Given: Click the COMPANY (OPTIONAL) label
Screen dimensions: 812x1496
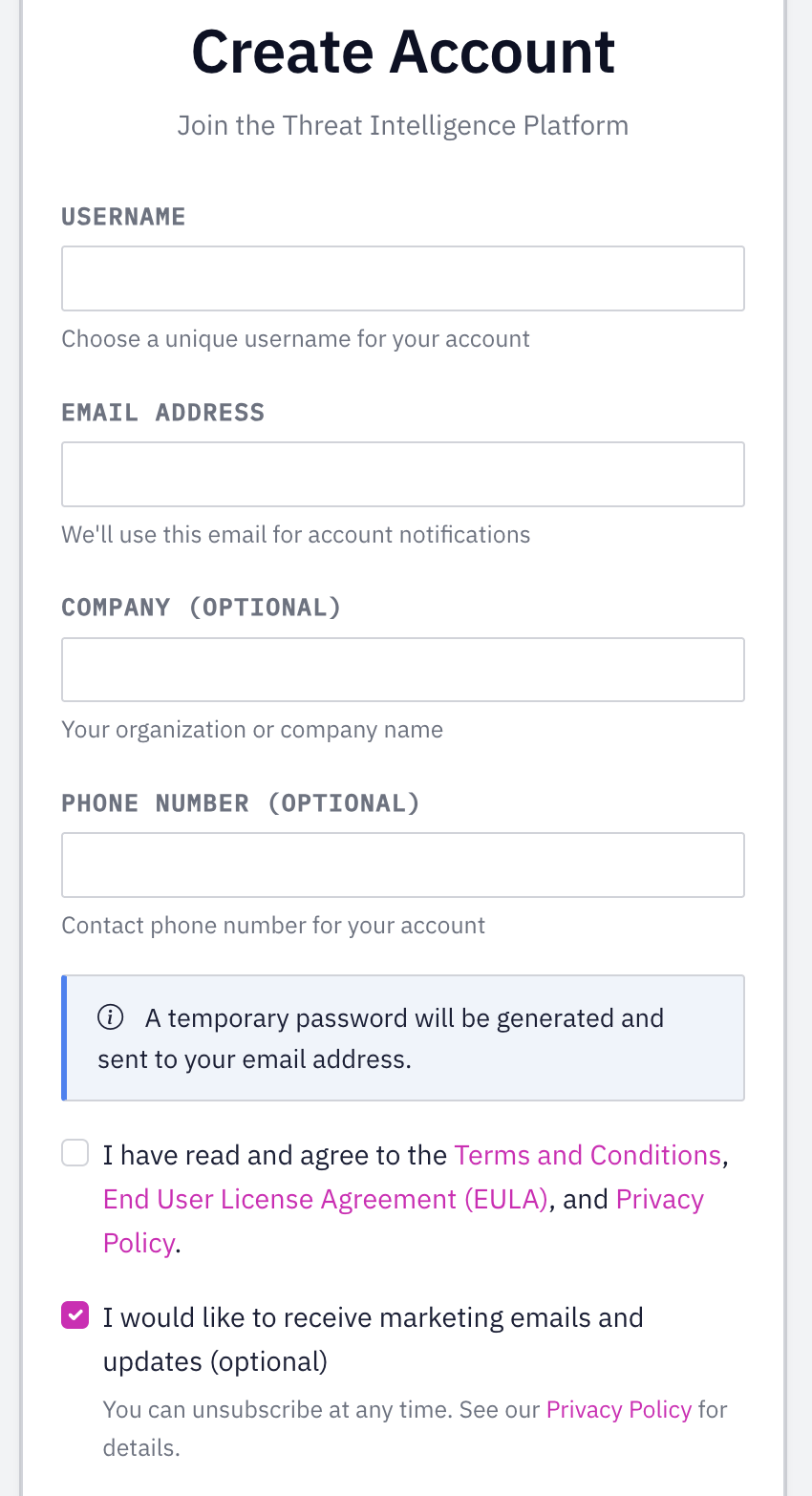Looking at the screenshot, I should click(x=201, y=608).
